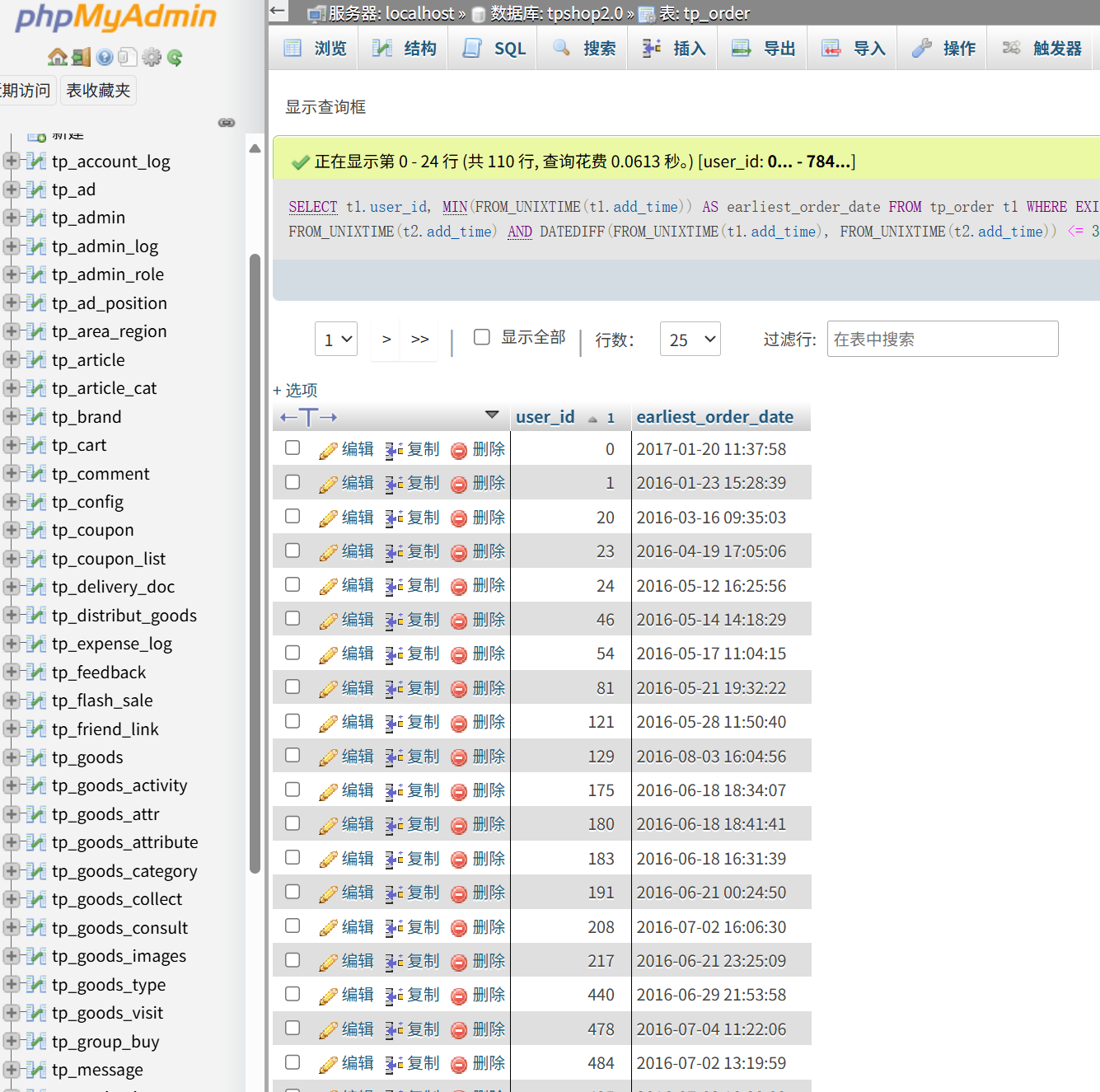This screenshot has width=1100, height=1092.
Task: Switch to the SQL tab
Action: click(x=494, y=49)
